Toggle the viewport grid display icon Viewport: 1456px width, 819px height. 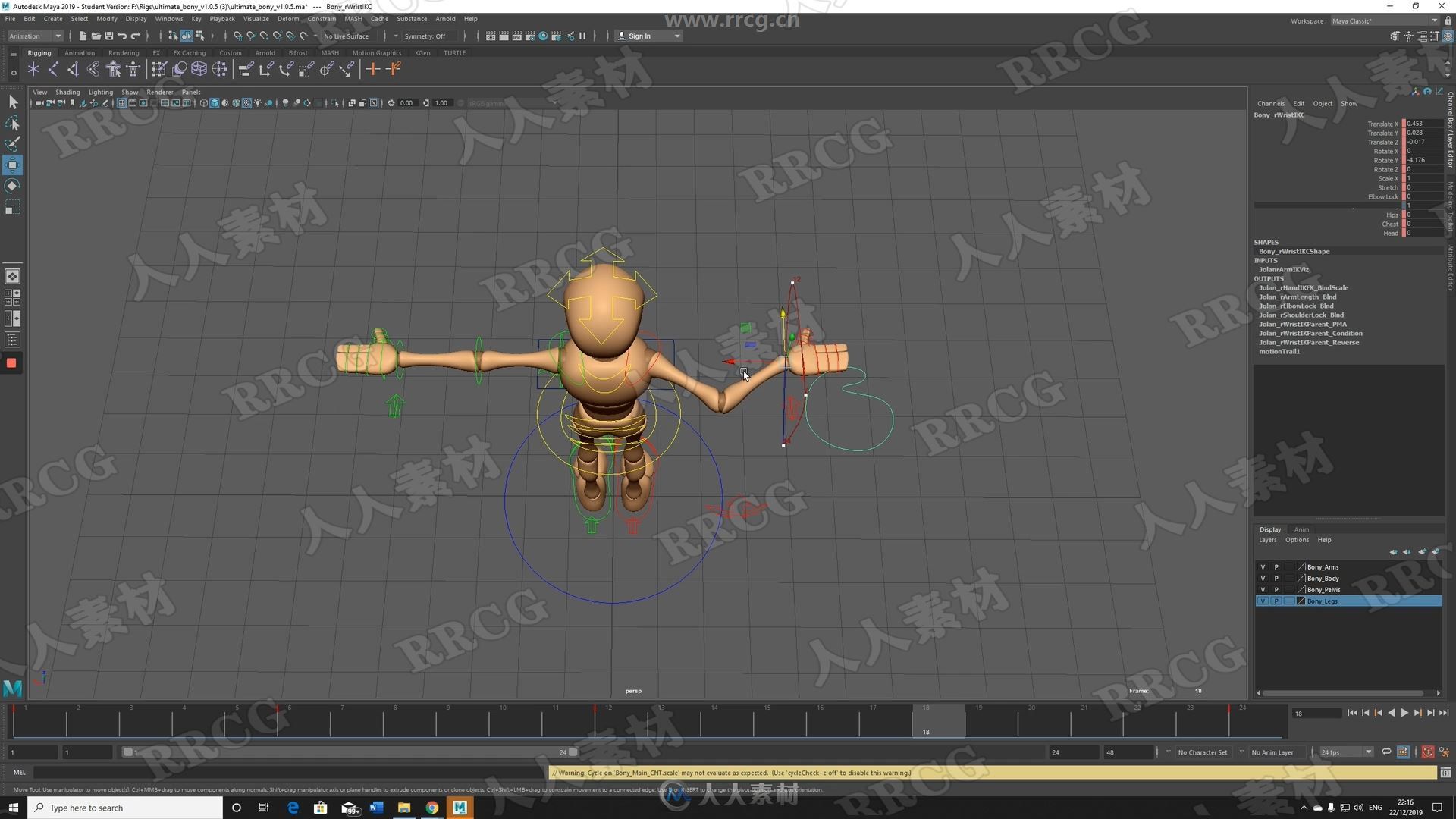tap(121, 103)
